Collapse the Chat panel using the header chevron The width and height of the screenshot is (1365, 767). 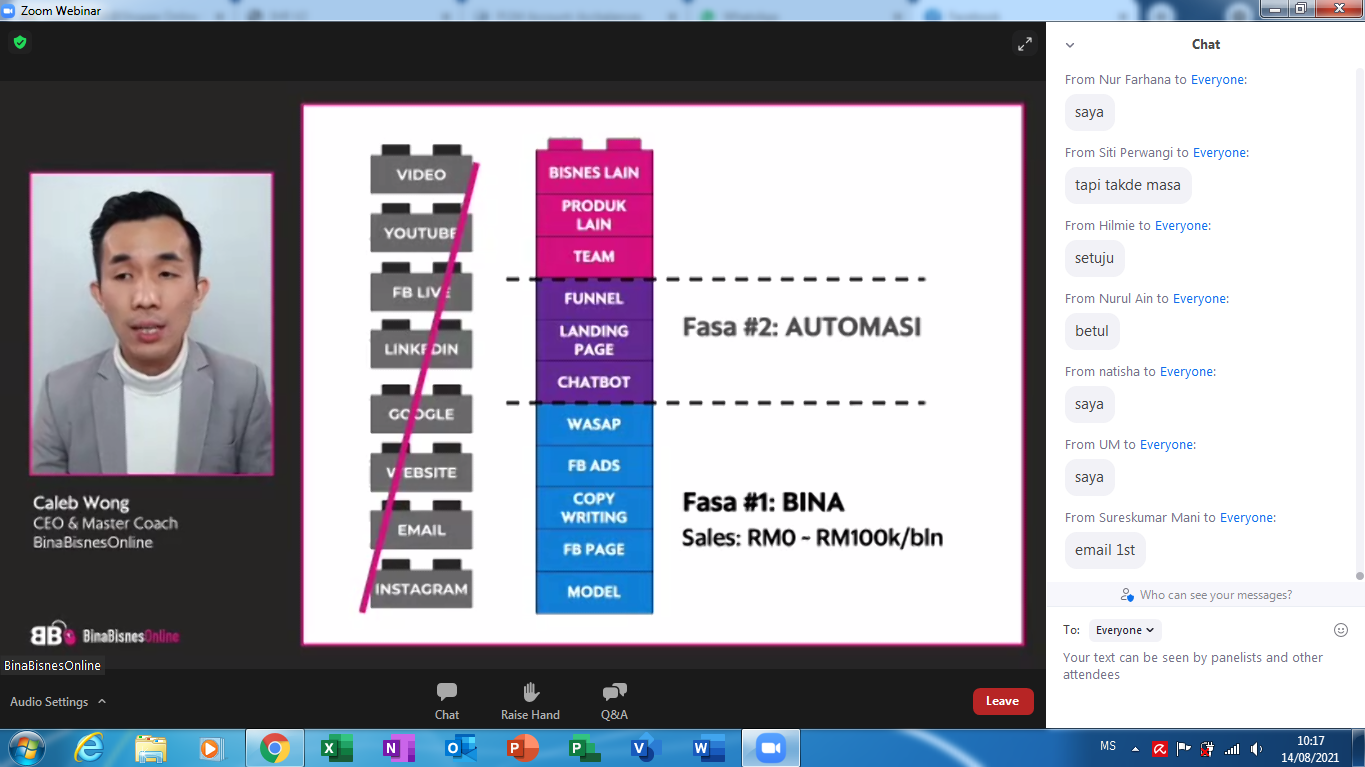1070,45
